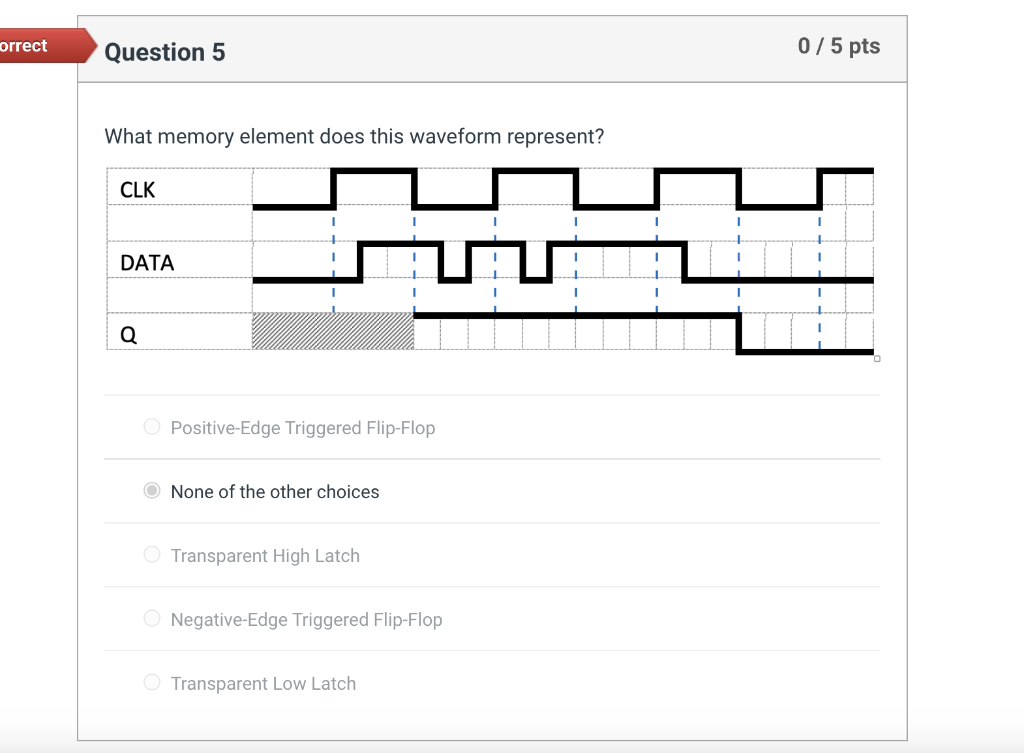The height and width of the screenshot is (753, 1024).
Task: Click the None of the other choices option
Action: (151, 491)
